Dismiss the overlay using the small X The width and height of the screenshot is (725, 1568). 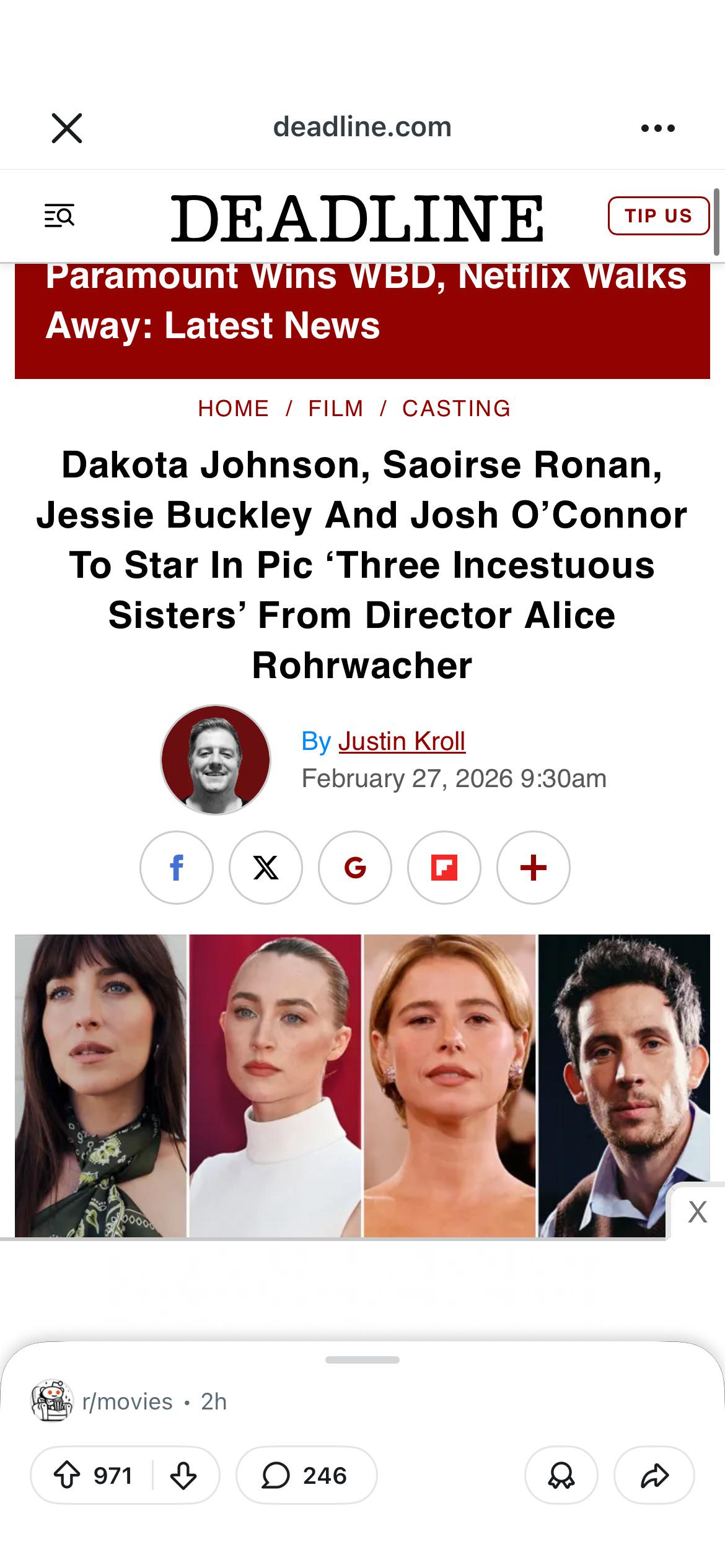tap(698, 1212)
